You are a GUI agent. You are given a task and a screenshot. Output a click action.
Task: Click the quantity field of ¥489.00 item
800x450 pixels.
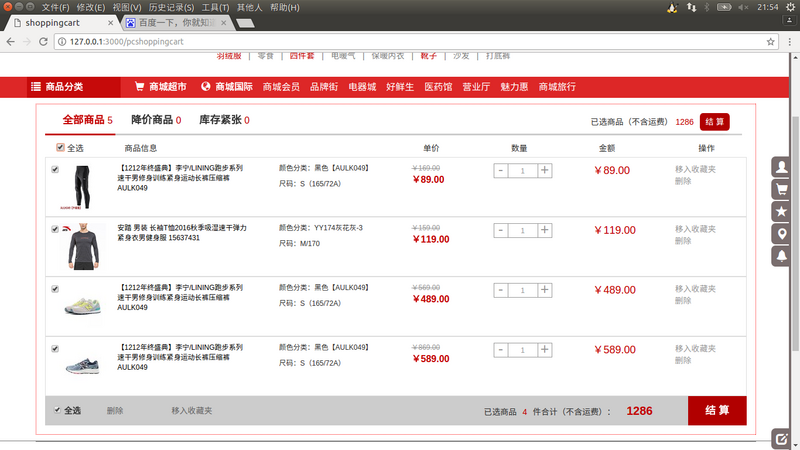(522, 290)
